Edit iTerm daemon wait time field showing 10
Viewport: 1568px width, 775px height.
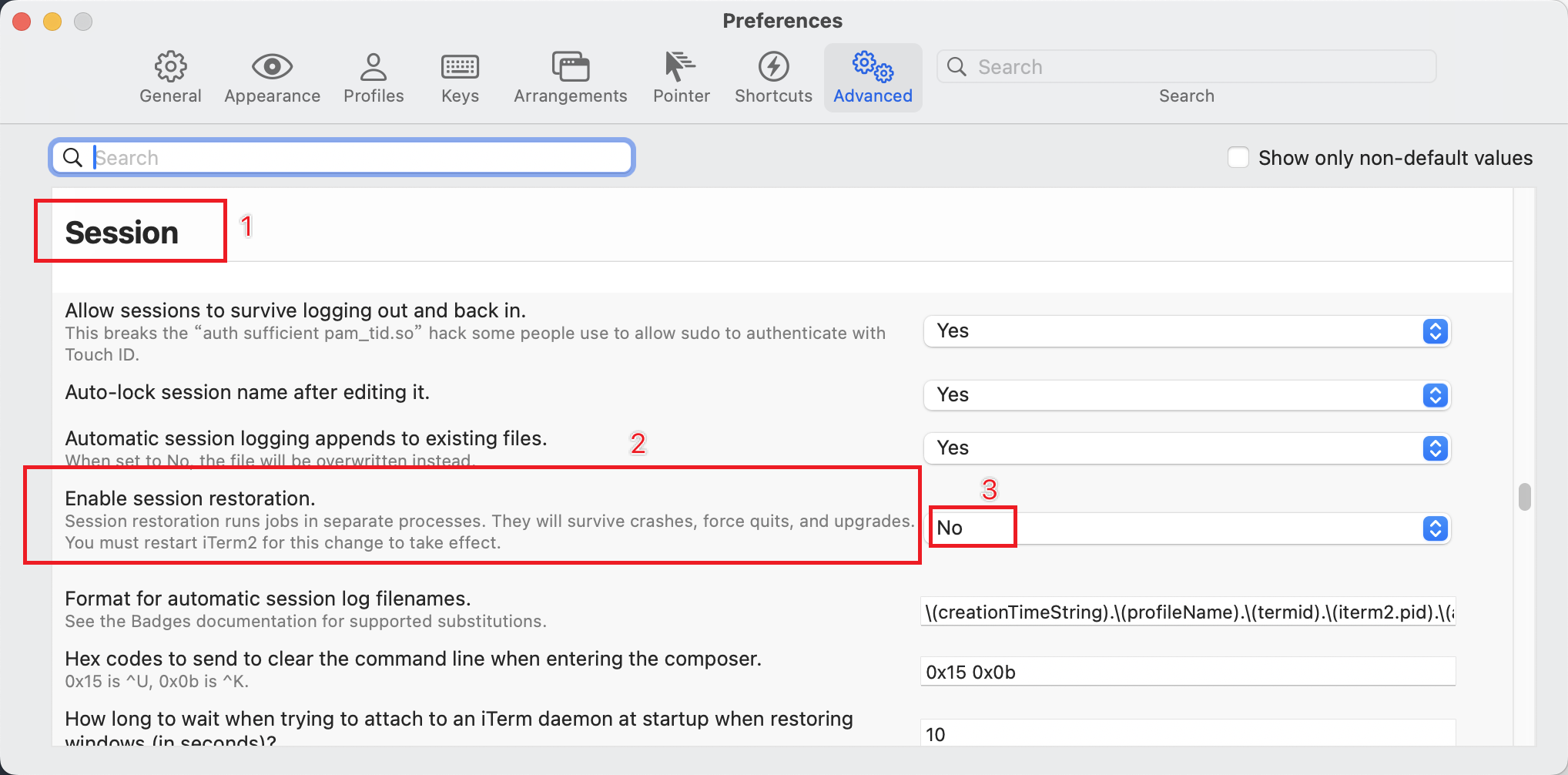pos(1188,733)
